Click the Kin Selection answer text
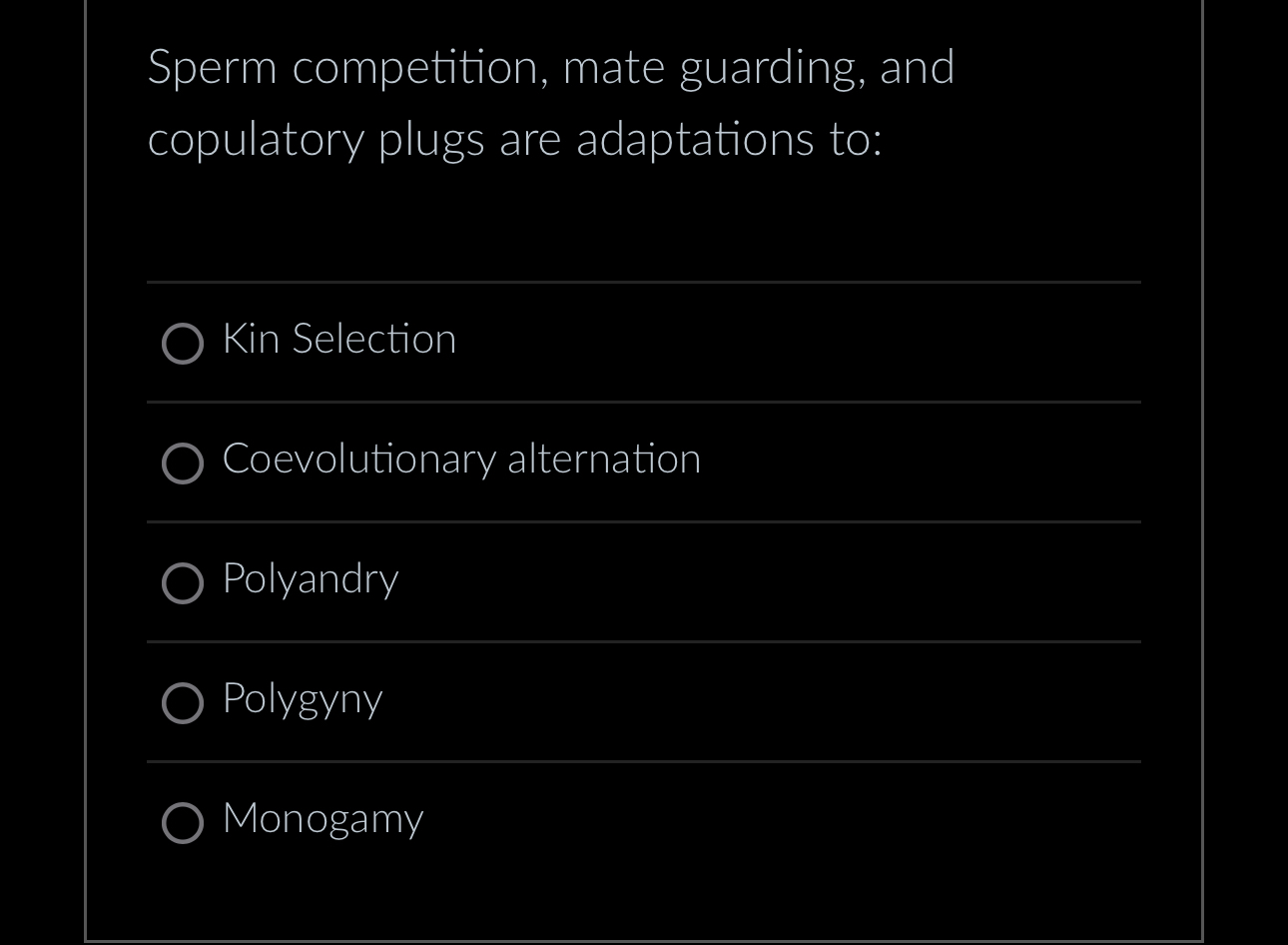Screen dimensions: 1288x945 tap(339, 340)
